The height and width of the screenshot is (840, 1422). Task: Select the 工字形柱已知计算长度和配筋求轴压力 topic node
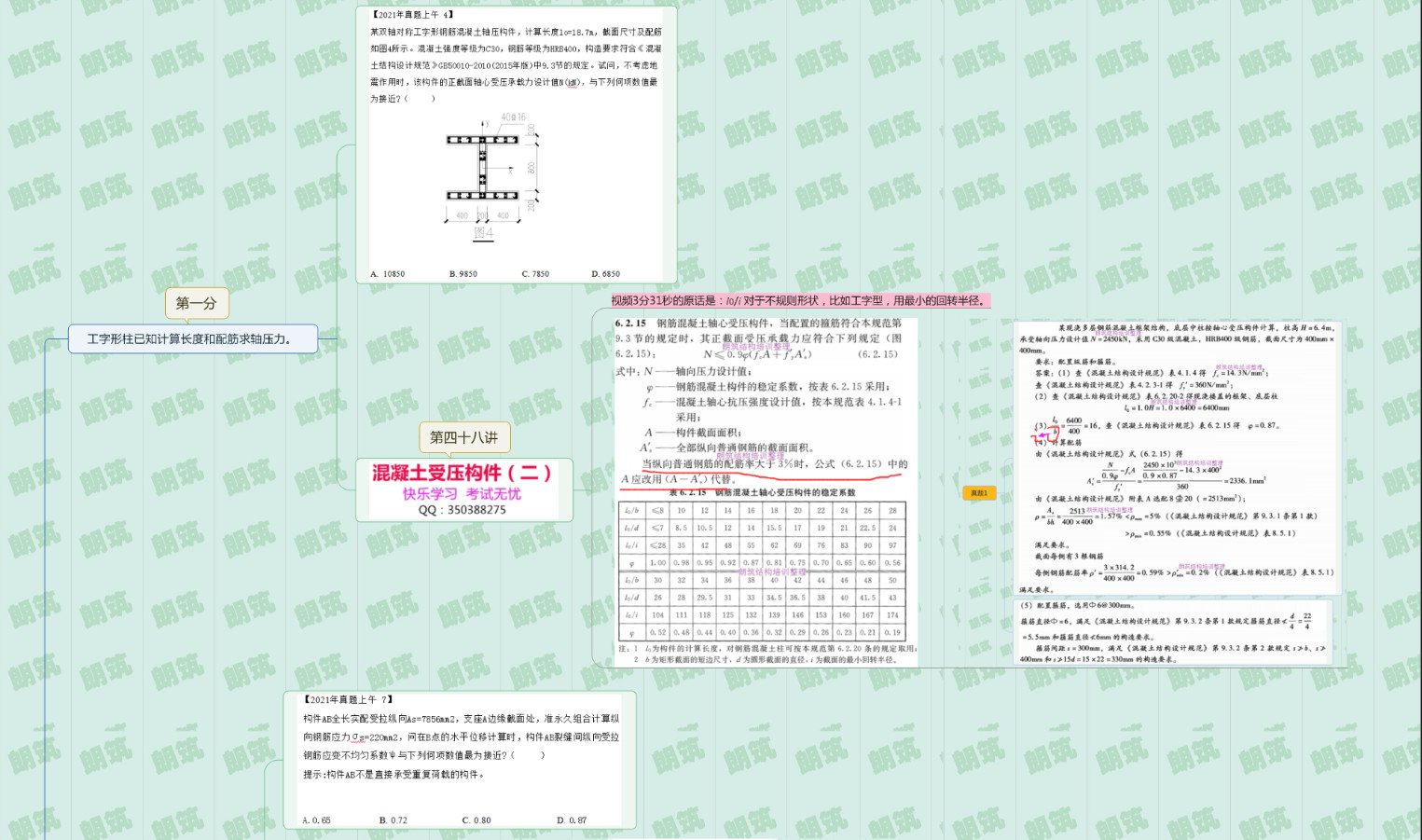[x=193, y=339]
